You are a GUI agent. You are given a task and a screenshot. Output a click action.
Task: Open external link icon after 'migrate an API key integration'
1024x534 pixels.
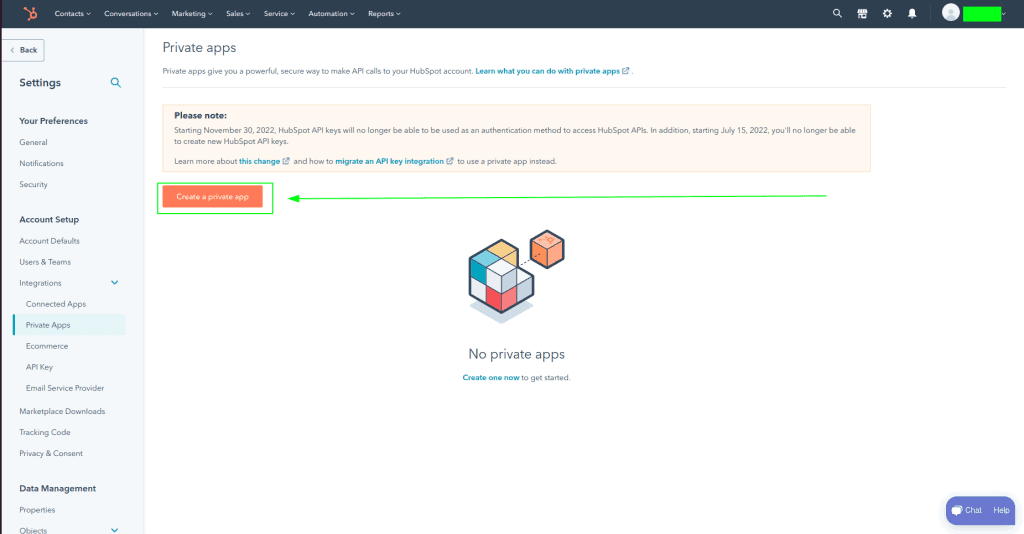(x=449, y=161)
